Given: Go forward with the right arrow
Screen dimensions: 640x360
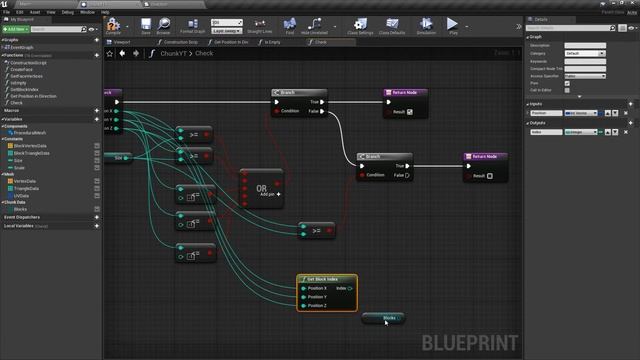Looking at the screenshot, I should (x=136, y=53).
